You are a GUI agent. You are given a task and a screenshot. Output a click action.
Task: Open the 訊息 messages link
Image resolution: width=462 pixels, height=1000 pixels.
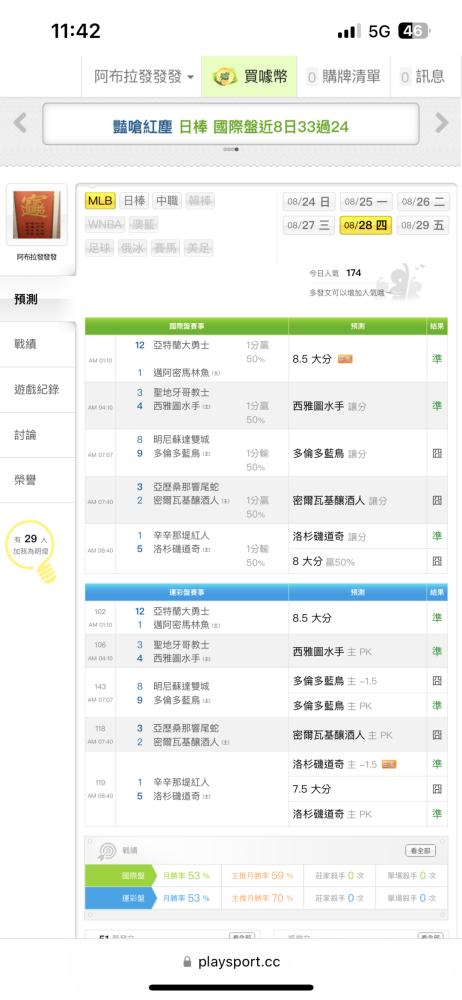(422, 77)
